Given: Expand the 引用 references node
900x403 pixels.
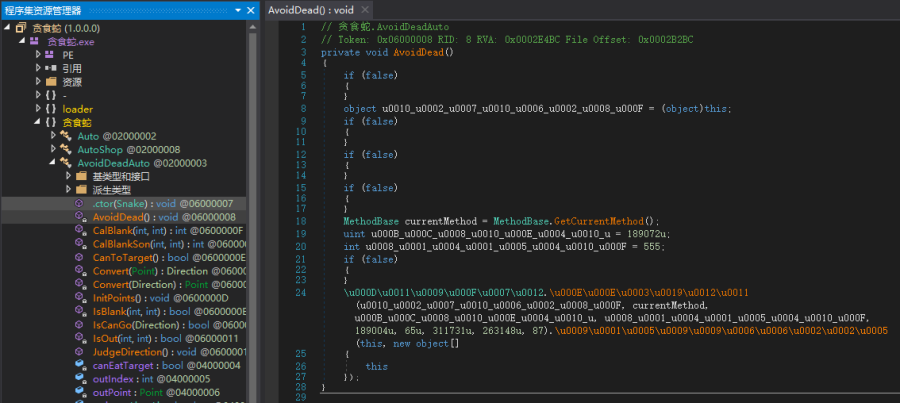Looking at the screenshot, I should click(x=38, y=68).
